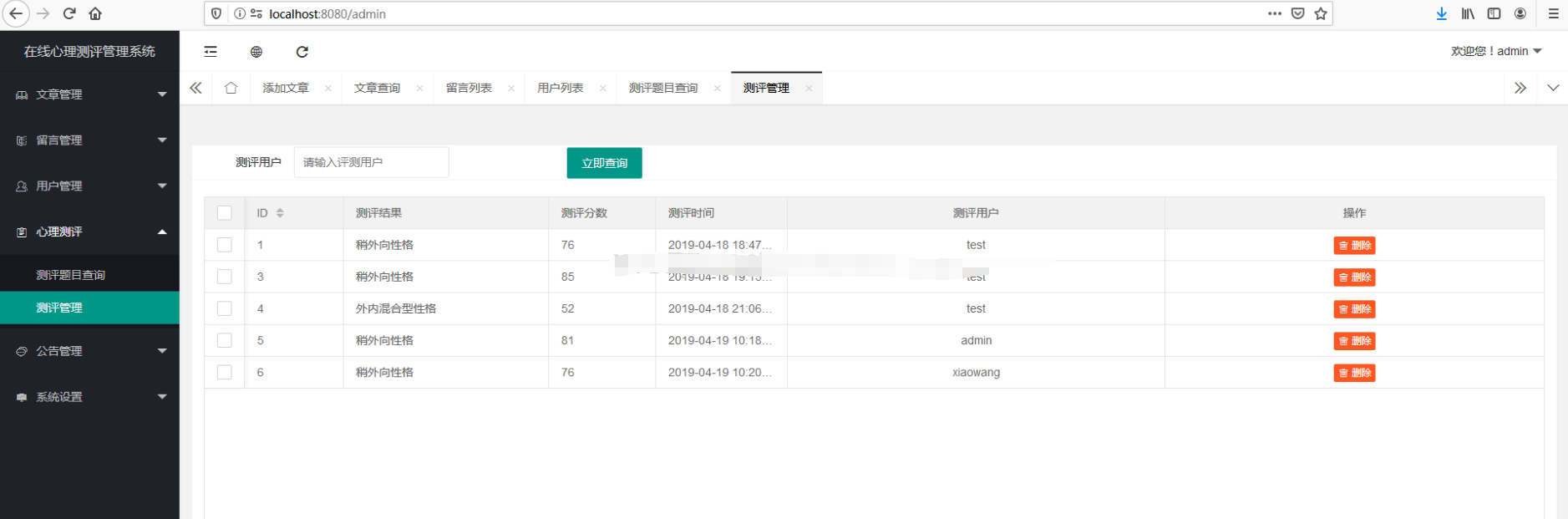This screenshot has height=519, width=1568.
Task: Expand the 系统设置 sidebar menu
Action: pyautogui.click(x=89, y=397)
